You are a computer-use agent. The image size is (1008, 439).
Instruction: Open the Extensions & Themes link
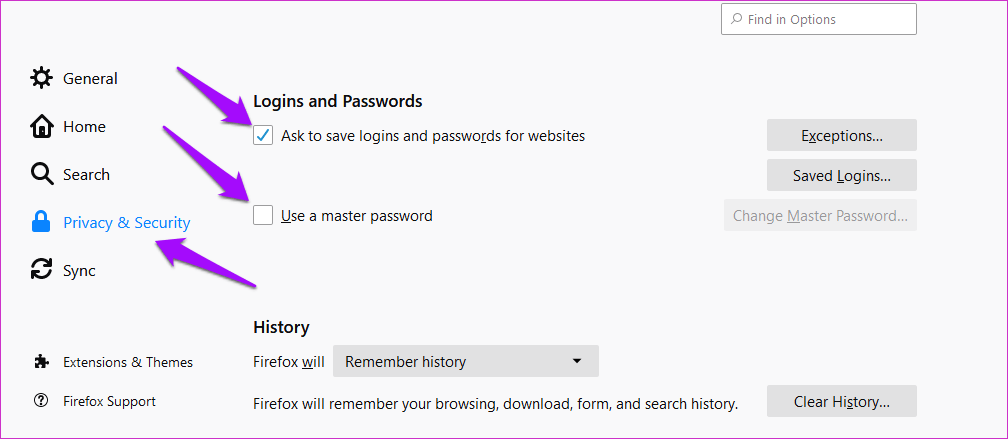click(128, 362)
